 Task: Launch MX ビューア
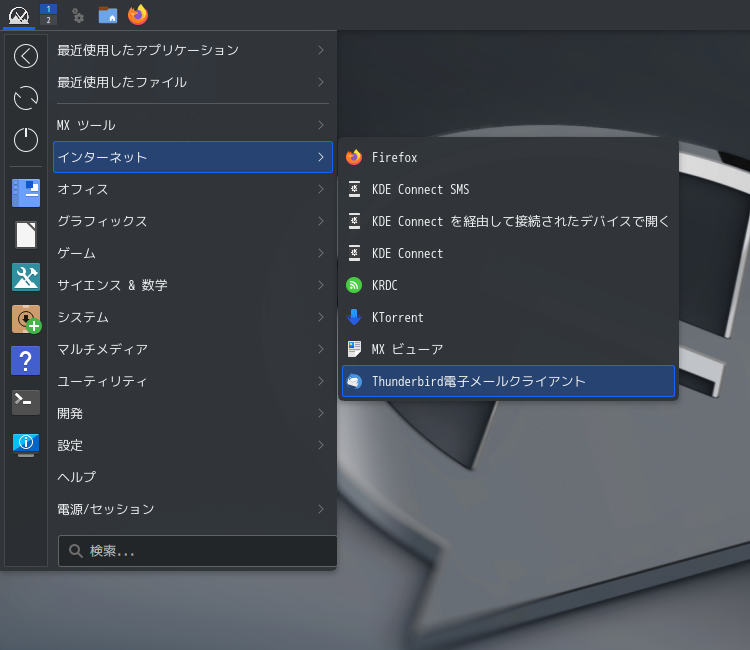(508, 349)
